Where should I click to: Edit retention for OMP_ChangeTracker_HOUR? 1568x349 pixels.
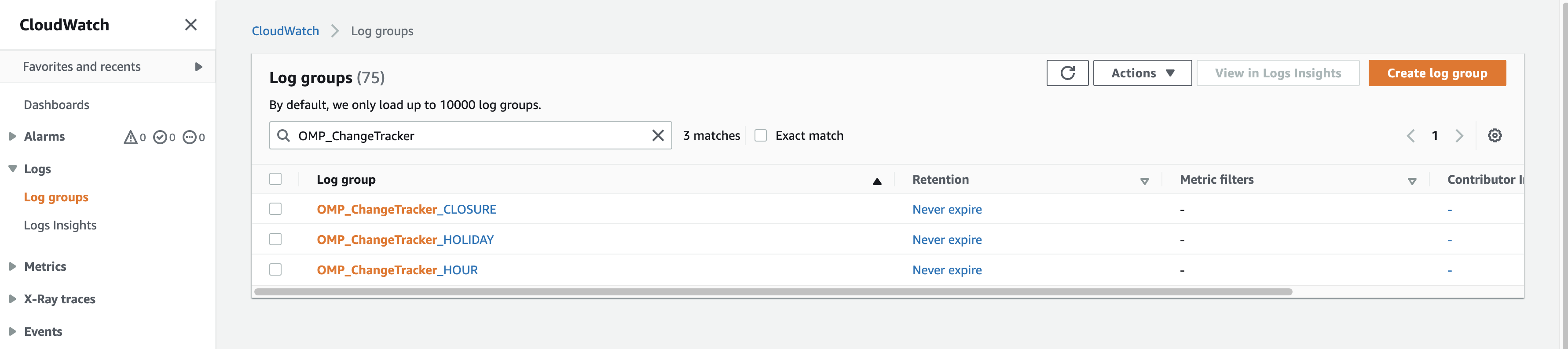click(946, 270)
